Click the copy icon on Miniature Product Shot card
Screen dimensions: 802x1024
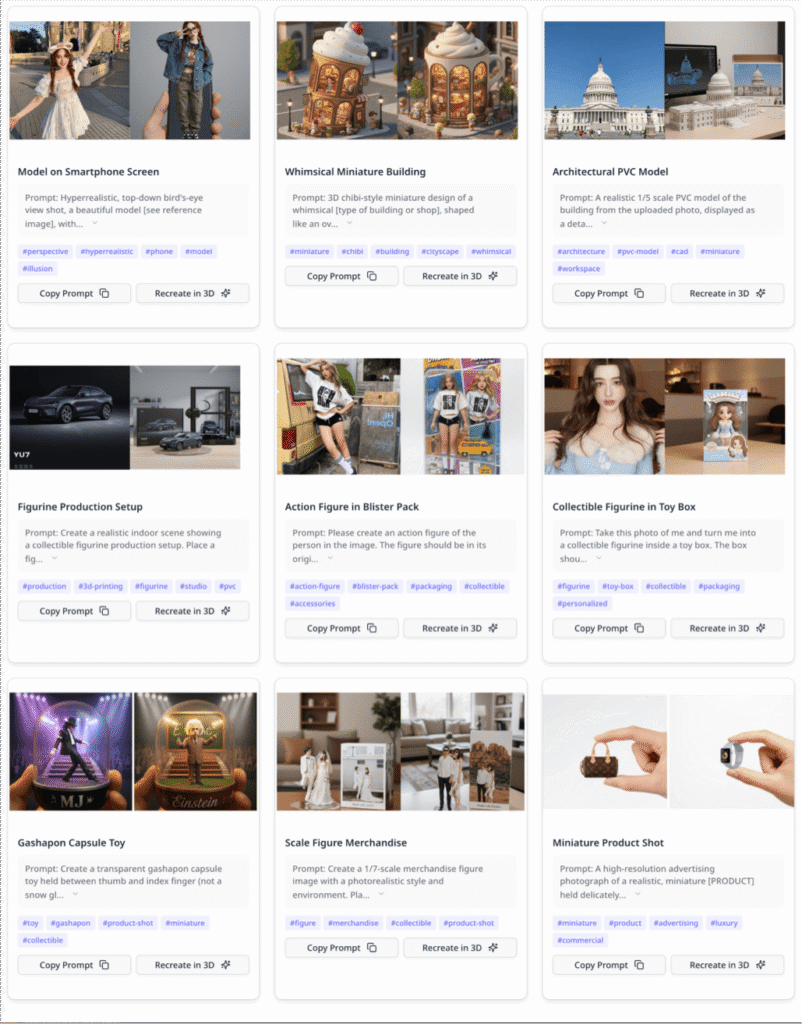point(639,965)
